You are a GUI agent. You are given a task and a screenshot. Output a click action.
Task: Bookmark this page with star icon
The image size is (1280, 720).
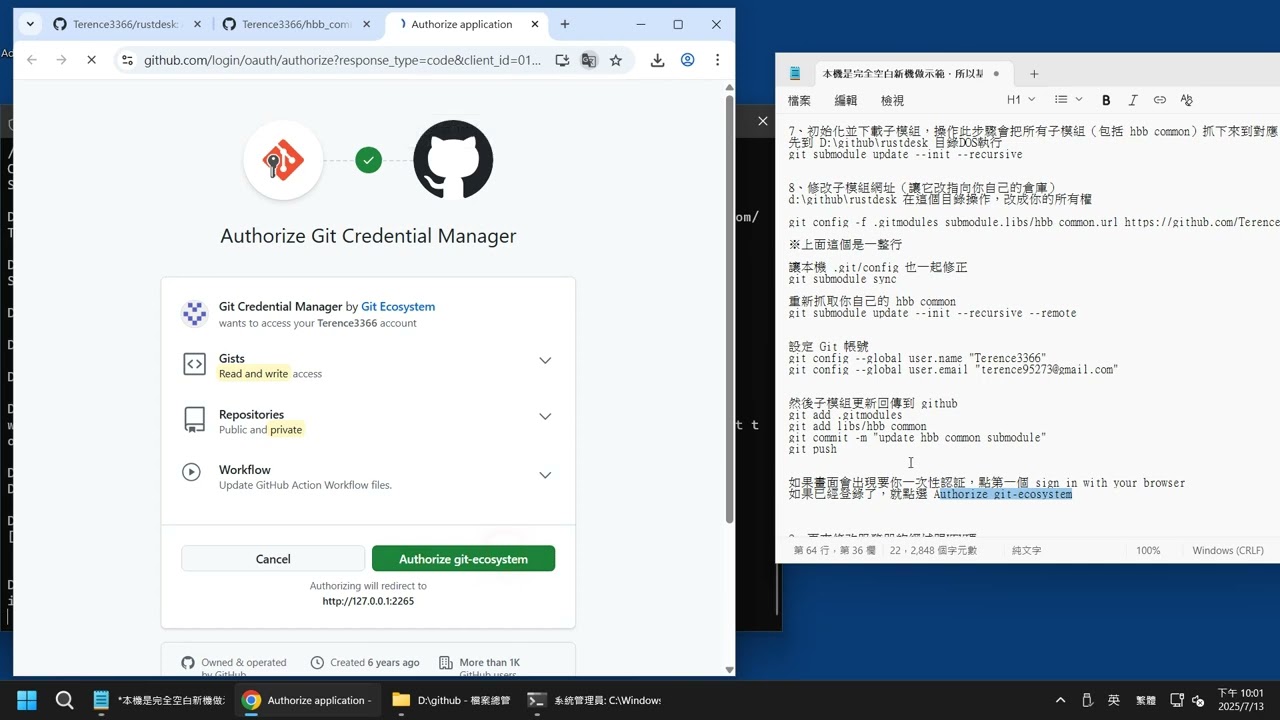(616, 60)
